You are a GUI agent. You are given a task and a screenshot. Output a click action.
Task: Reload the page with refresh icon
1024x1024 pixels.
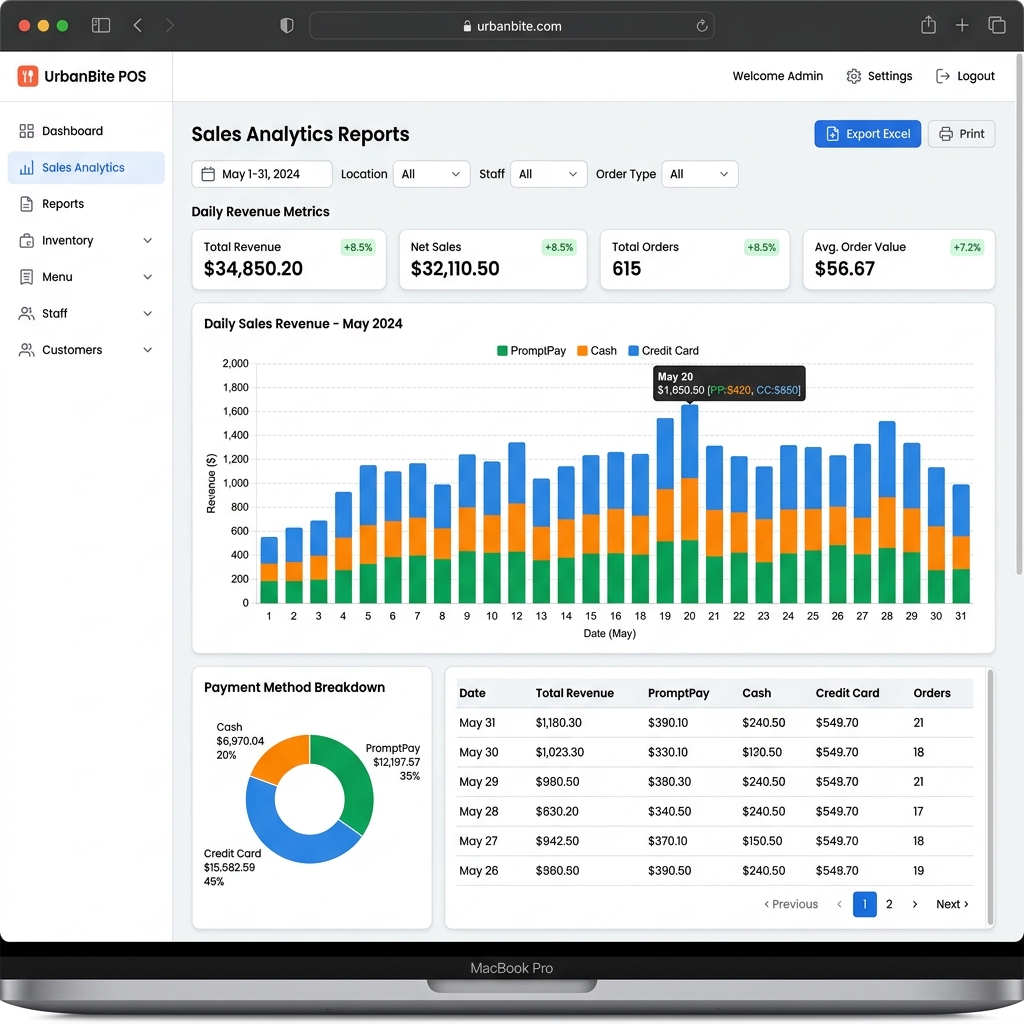(x=702, y=26)
